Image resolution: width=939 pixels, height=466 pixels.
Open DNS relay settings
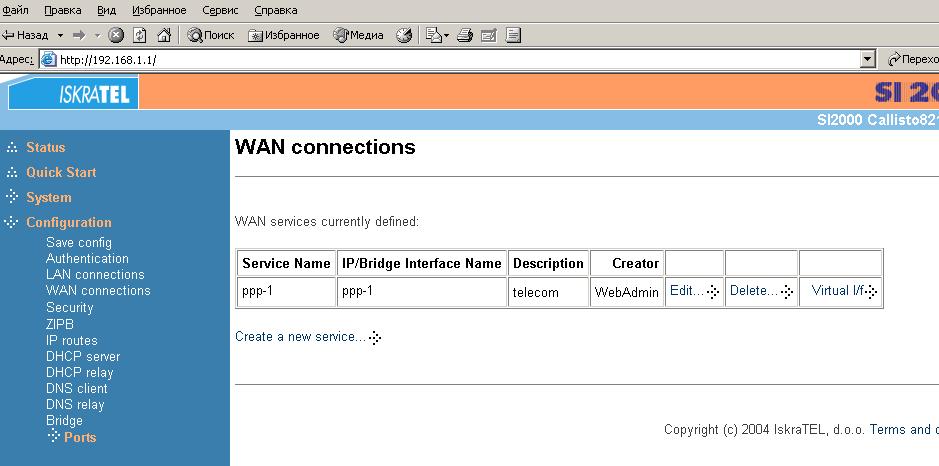point(75,405)
